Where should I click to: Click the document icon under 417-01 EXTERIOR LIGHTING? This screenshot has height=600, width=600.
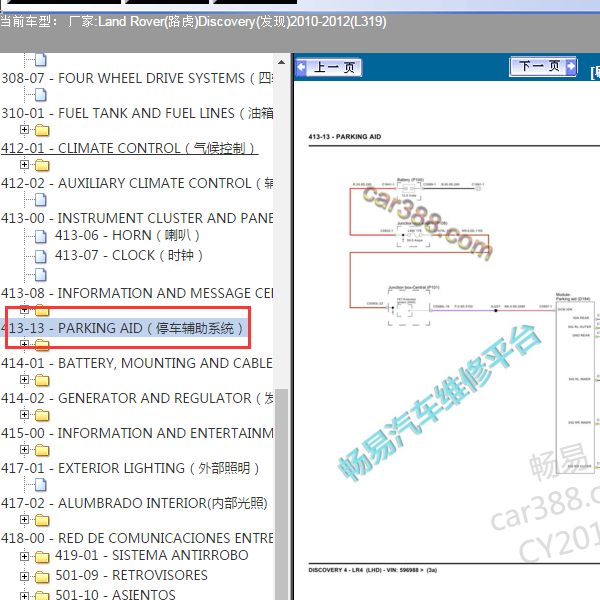click(x=41, y=485)
